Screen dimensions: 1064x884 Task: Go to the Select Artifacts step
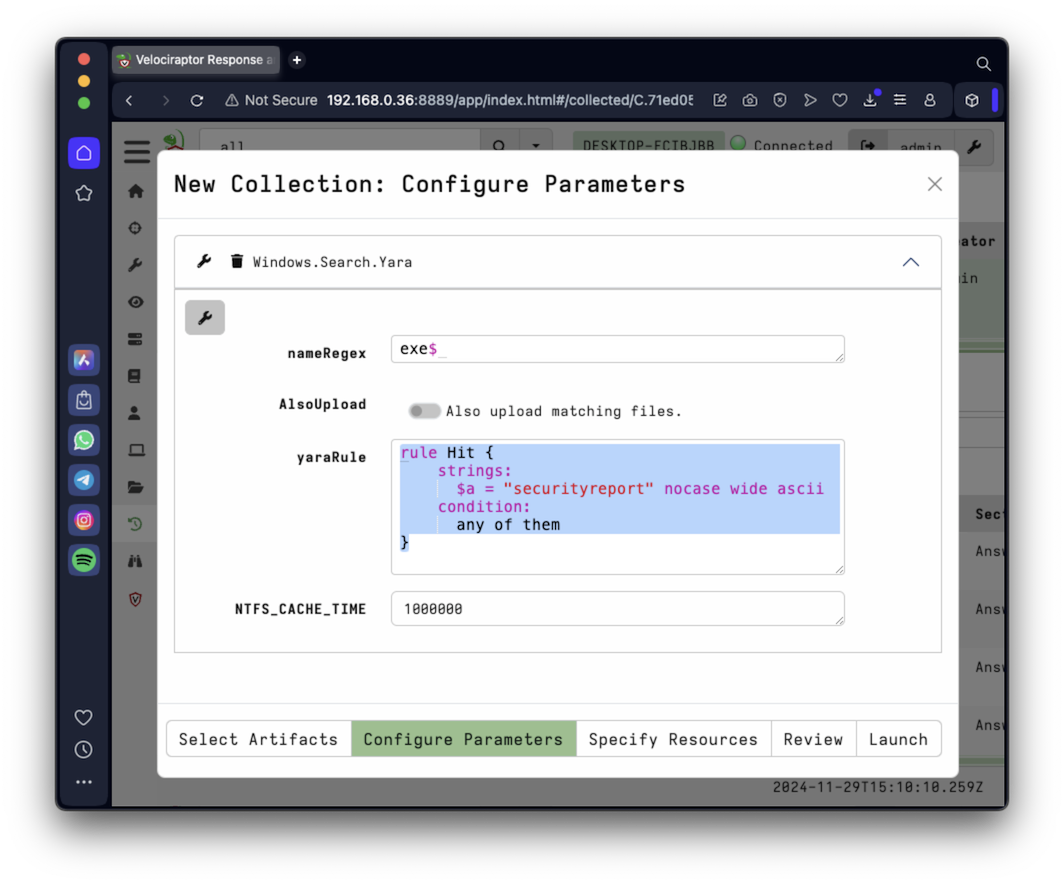(258, 739)
